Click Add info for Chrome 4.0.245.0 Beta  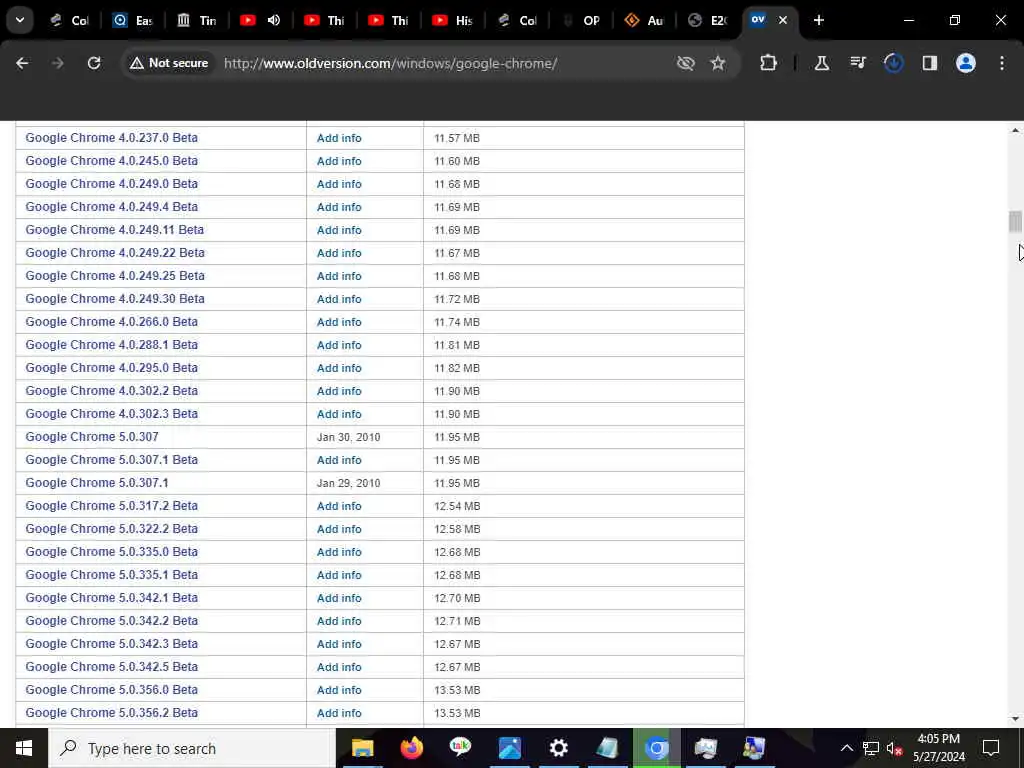(339, 161)
